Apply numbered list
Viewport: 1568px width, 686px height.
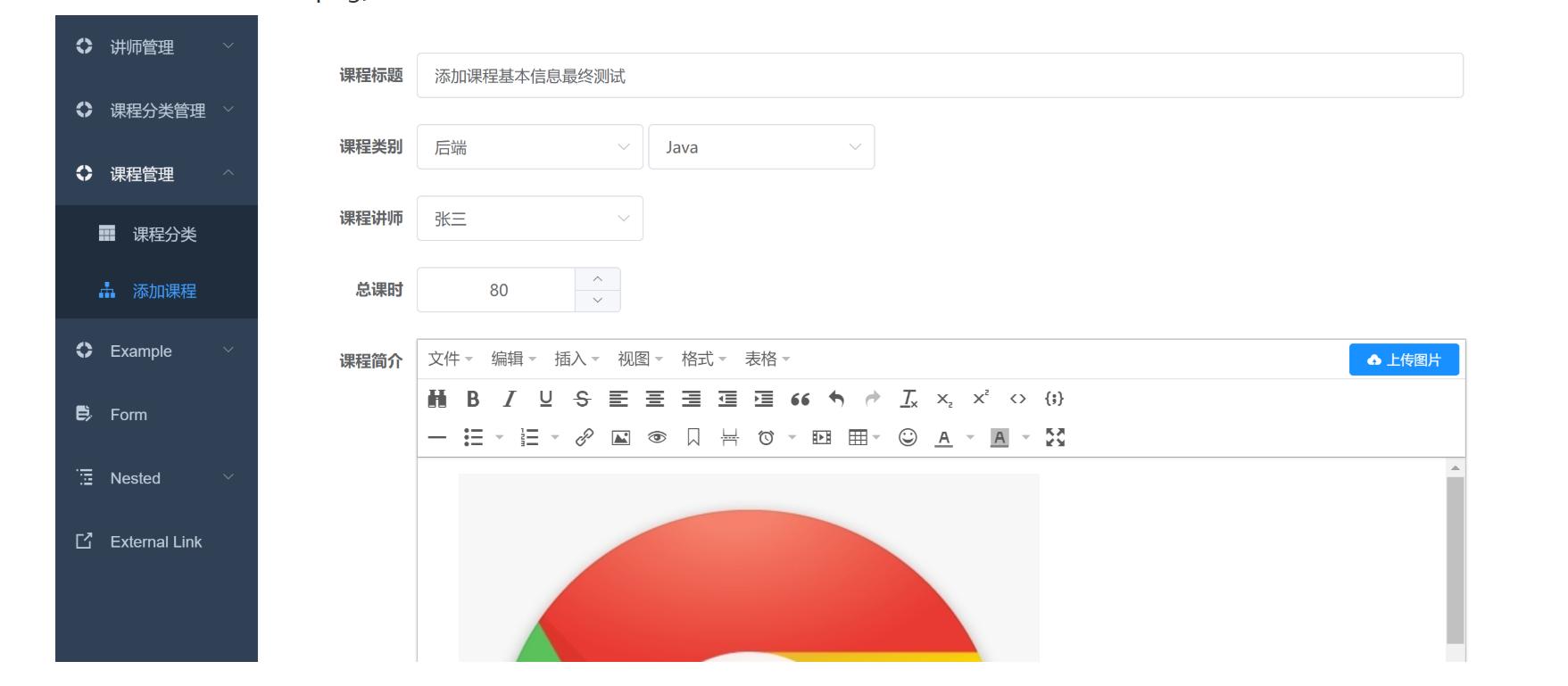pyautogui.click(x=529, y=437)
